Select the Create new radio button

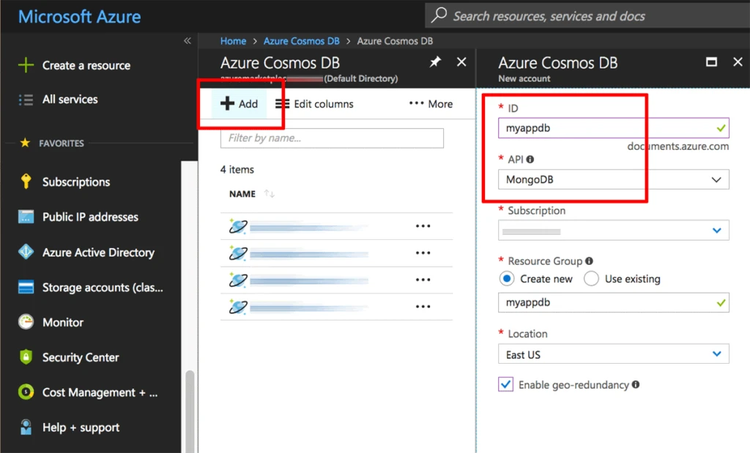click(507, 278)
